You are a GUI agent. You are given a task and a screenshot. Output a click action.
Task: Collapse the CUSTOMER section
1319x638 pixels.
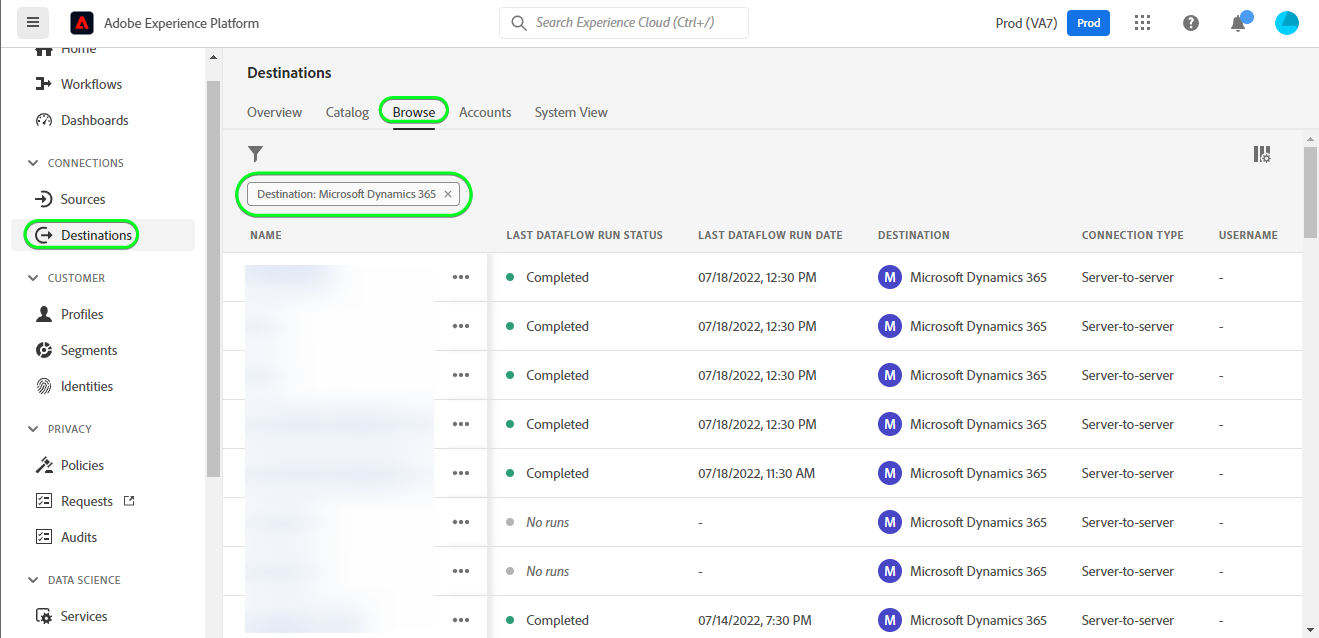point(33,278)
